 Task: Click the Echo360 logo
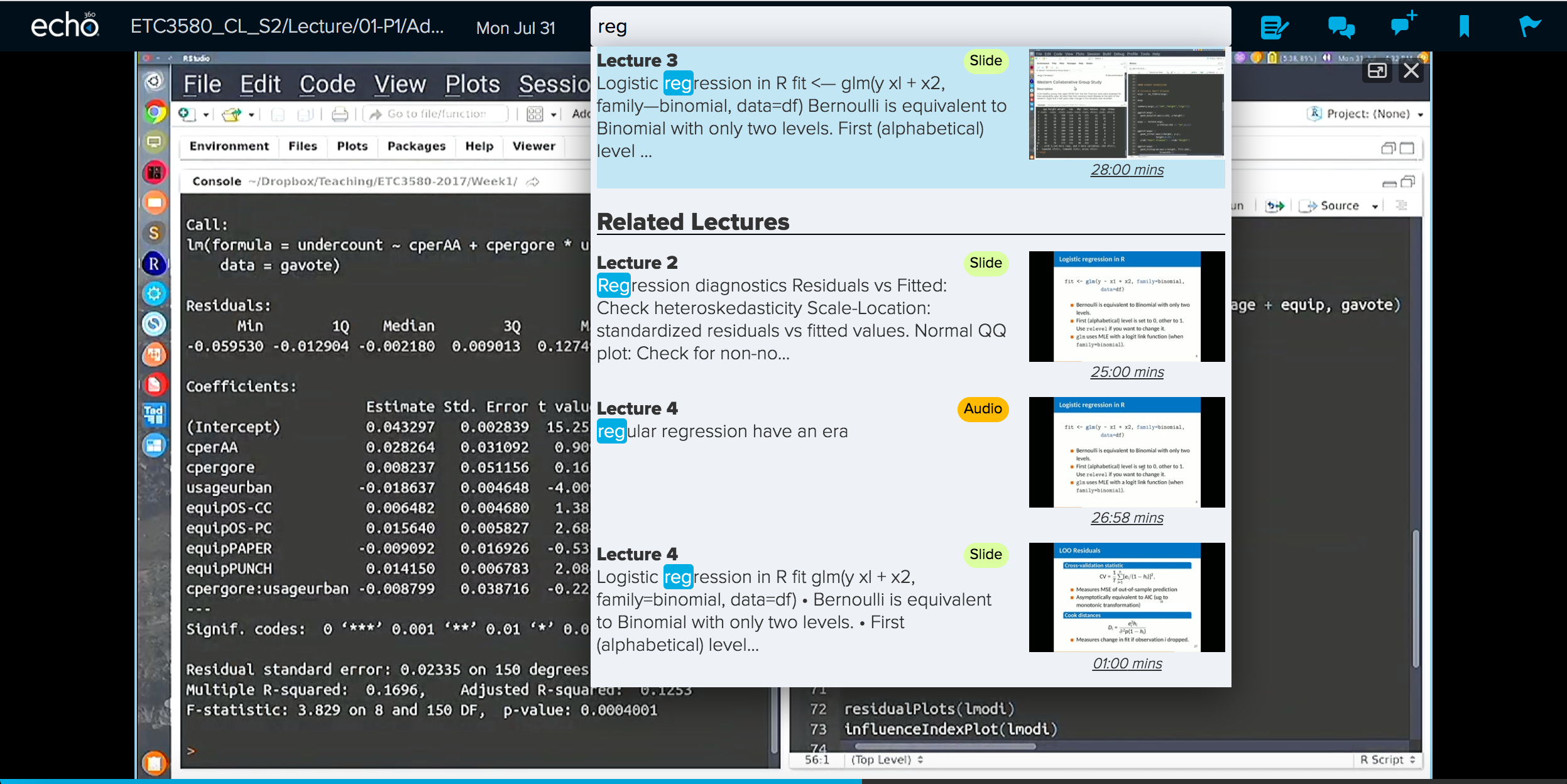[65, 25]
